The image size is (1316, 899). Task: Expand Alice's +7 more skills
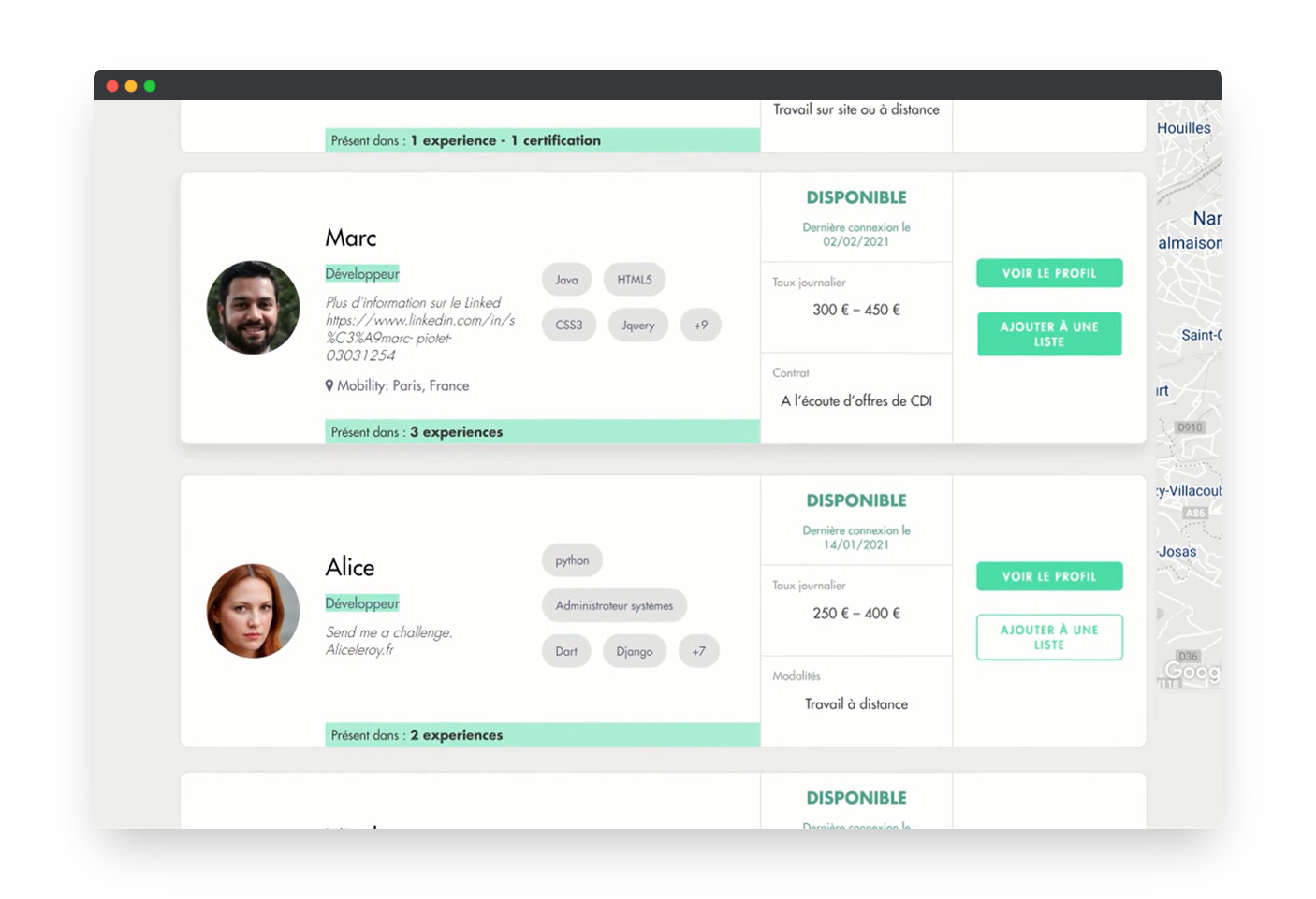click(x=699, y=651)
